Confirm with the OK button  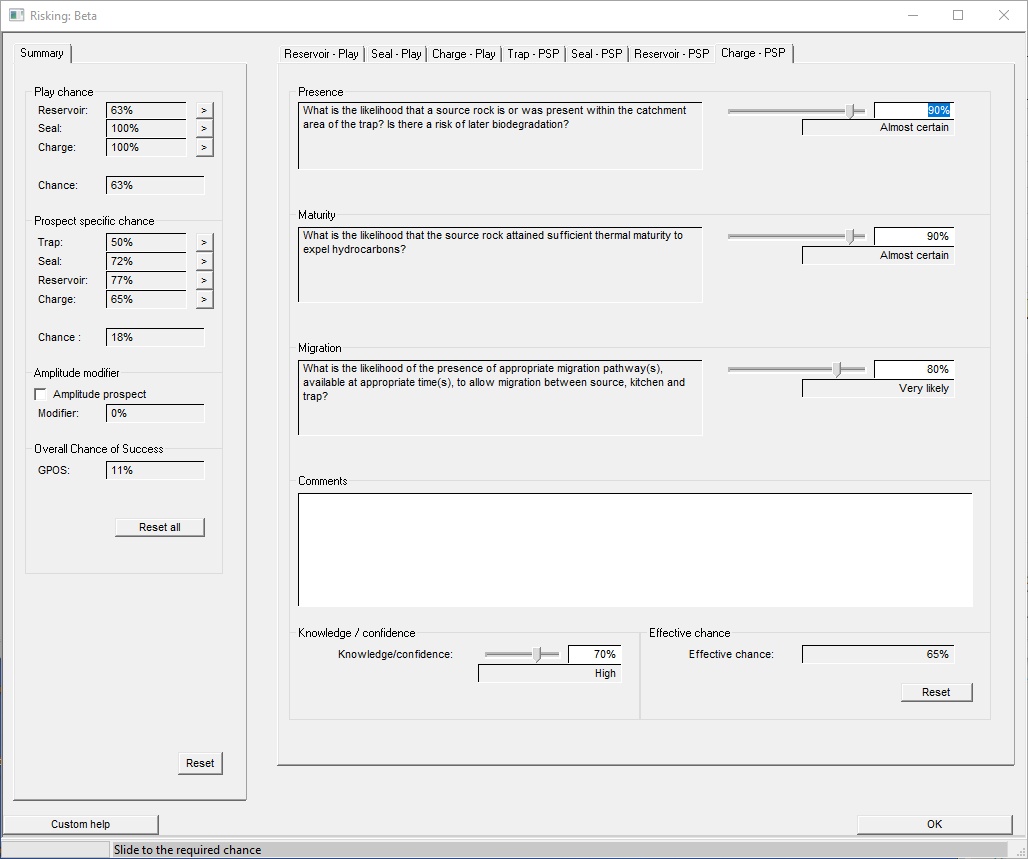[x=934, y=824]
